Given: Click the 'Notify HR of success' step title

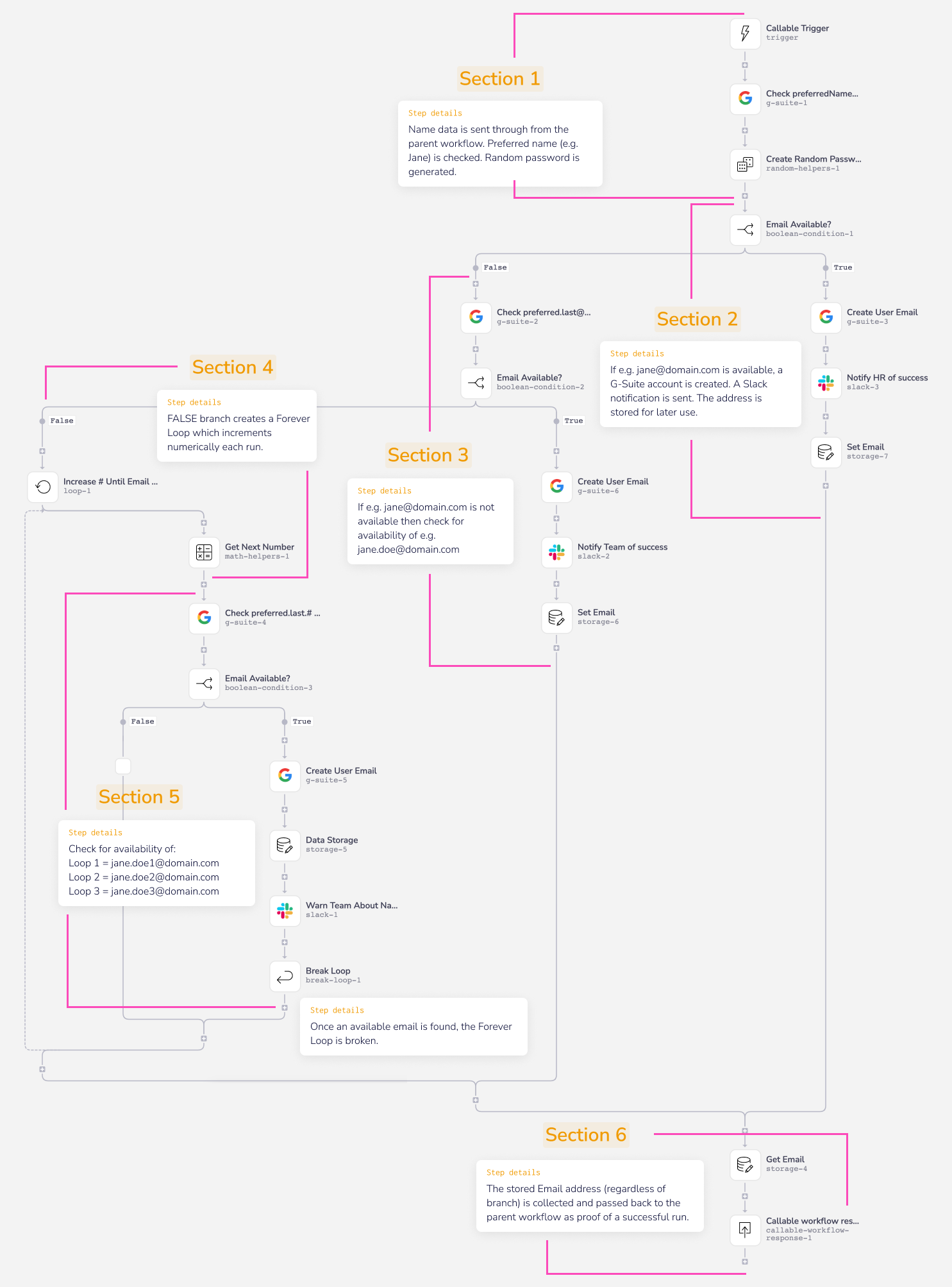Looking at the screenshot, I should click(x=887, y=378).
